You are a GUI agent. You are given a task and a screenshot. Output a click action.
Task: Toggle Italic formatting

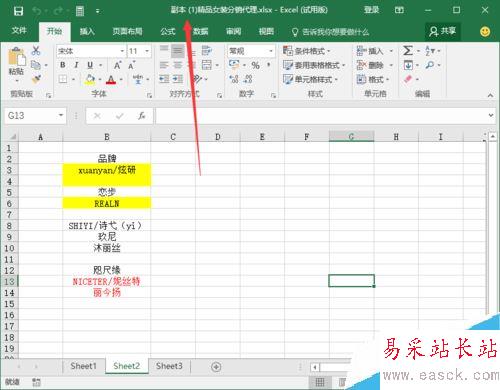(76, 65)
